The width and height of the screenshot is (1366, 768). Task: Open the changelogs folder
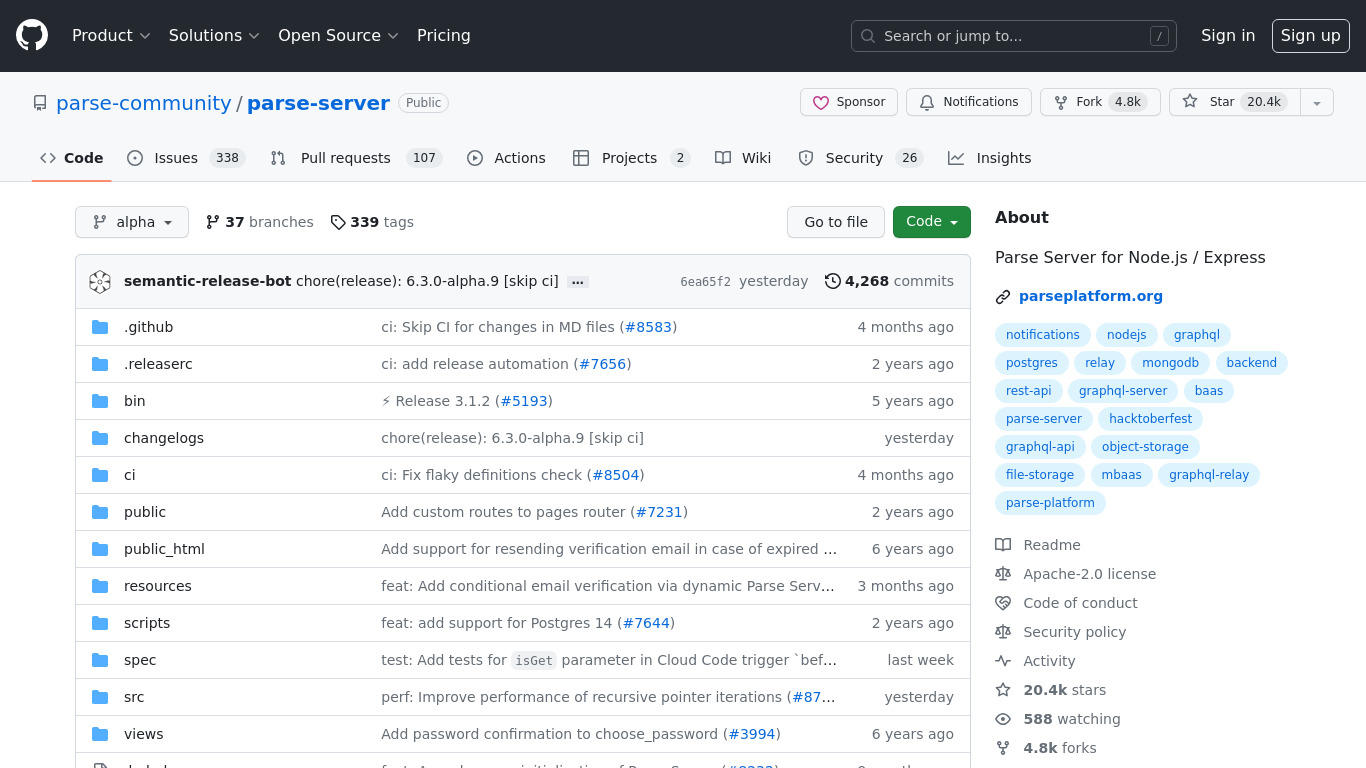164,438
